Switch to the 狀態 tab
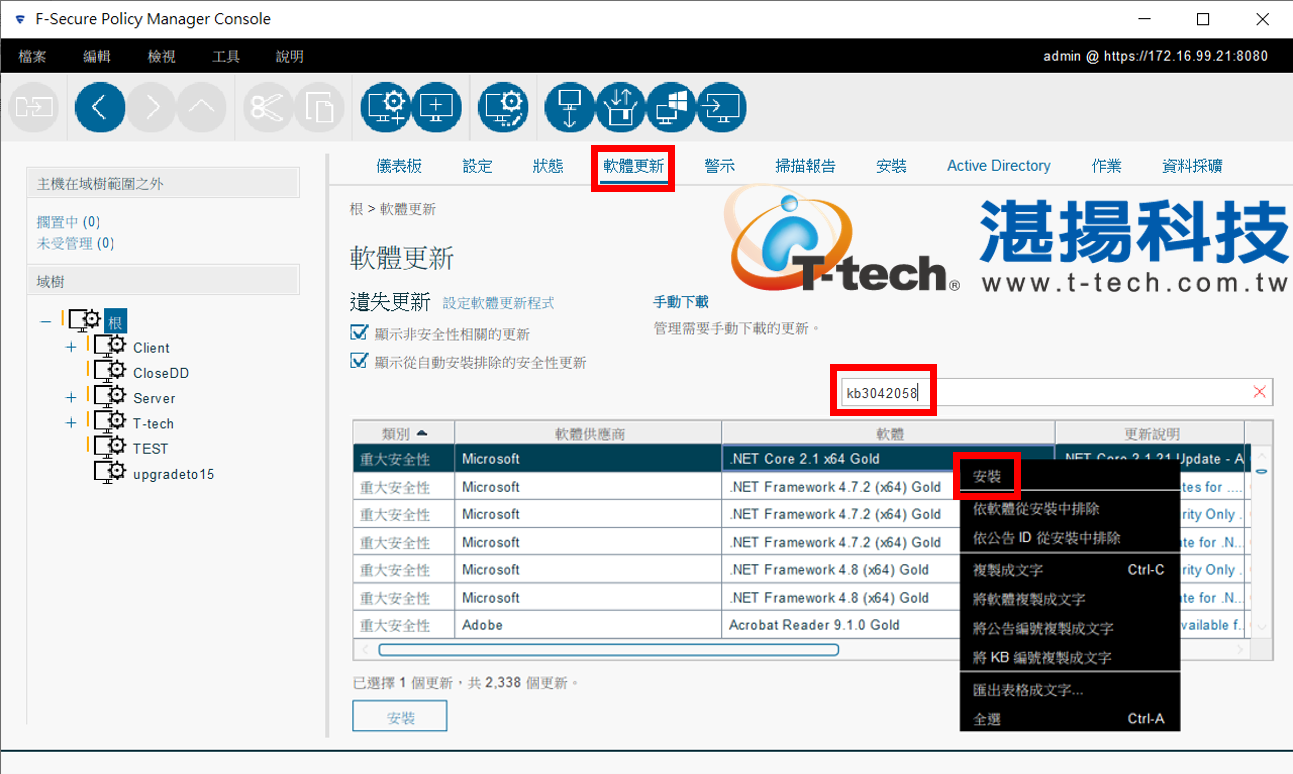The image size is (1293, 774). point(548,166)
